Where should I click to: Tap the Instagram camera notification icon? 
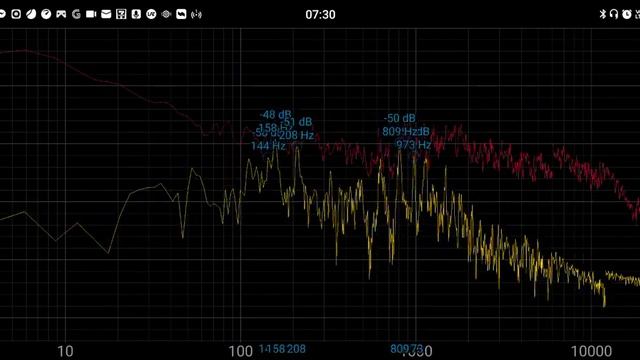16,14
